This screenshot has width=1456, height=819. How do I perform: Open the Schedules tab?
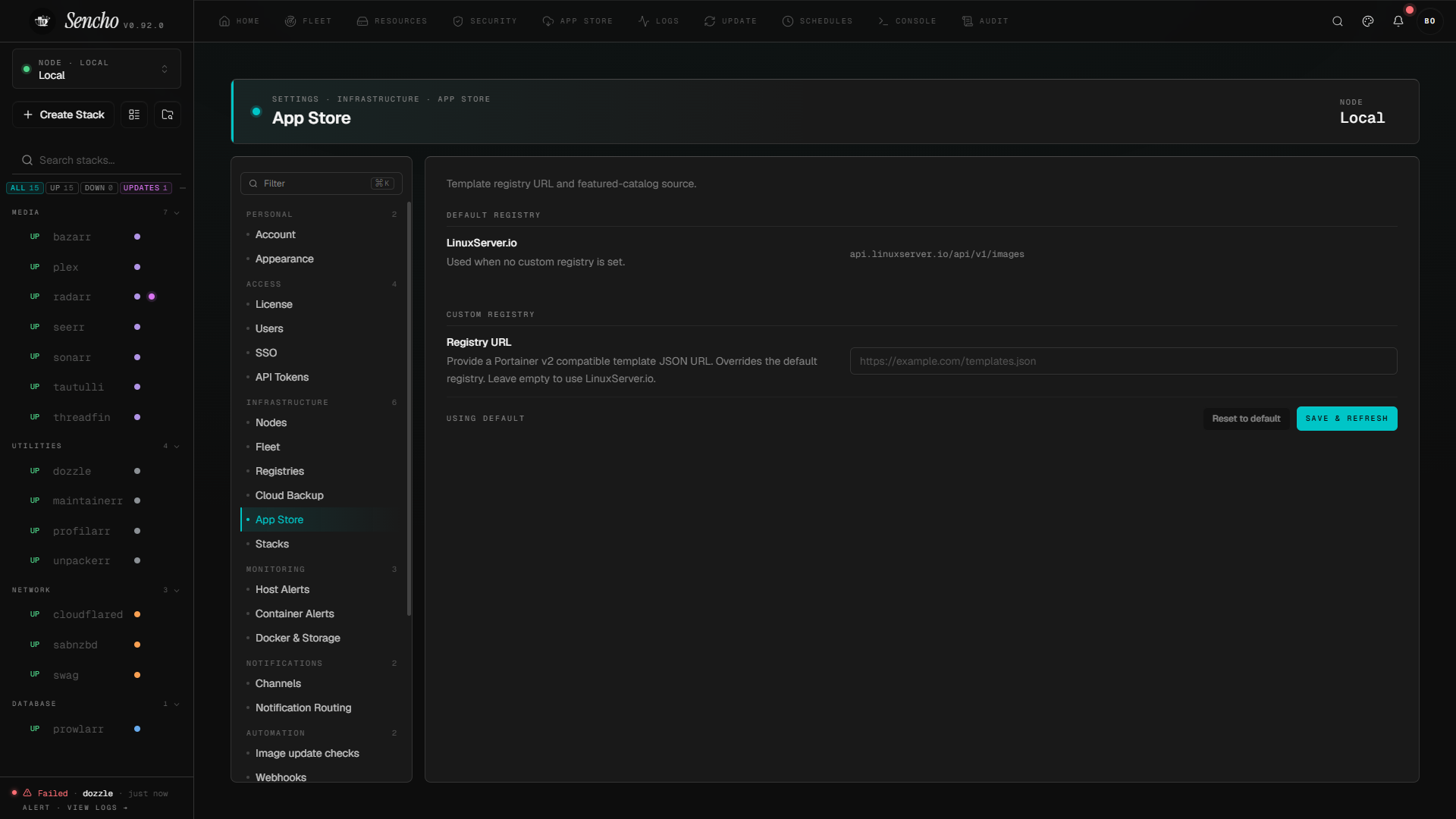coord(817,21)
